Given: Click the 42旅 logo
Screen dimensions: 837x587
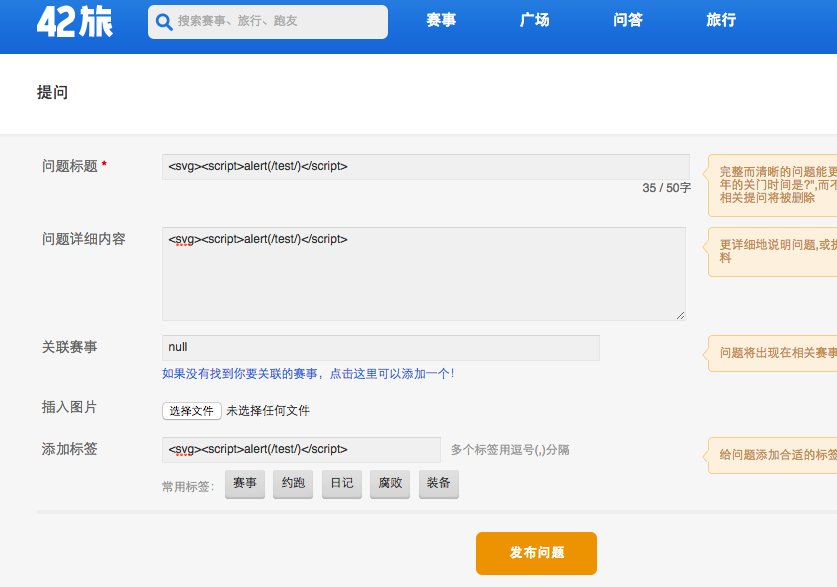Looking at the screenshot, I should tap(75, 22).
